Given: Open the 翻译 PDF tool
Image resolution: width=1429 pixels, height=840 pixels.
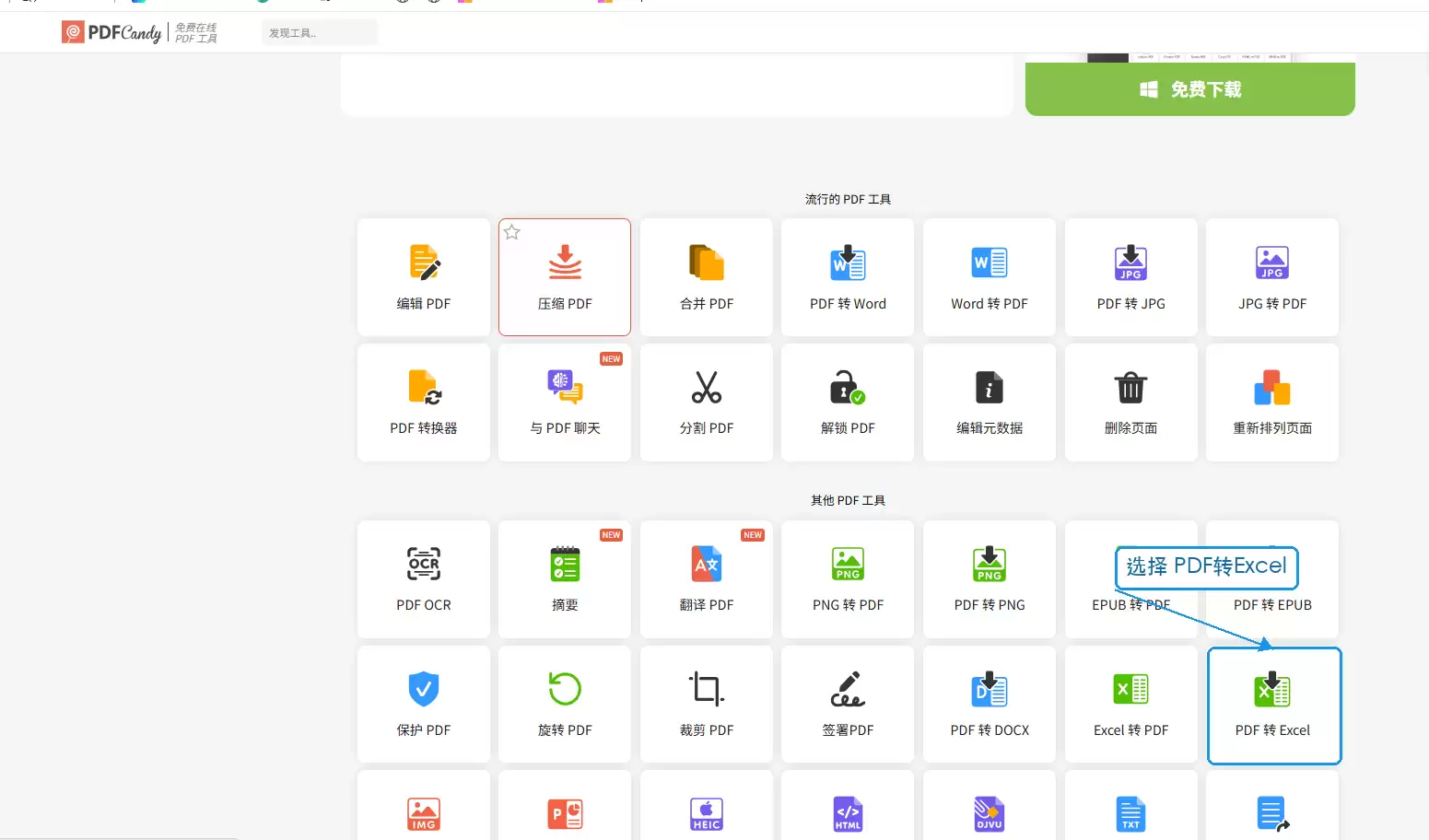Looking at the screenshot, I should tap(707, 579).
